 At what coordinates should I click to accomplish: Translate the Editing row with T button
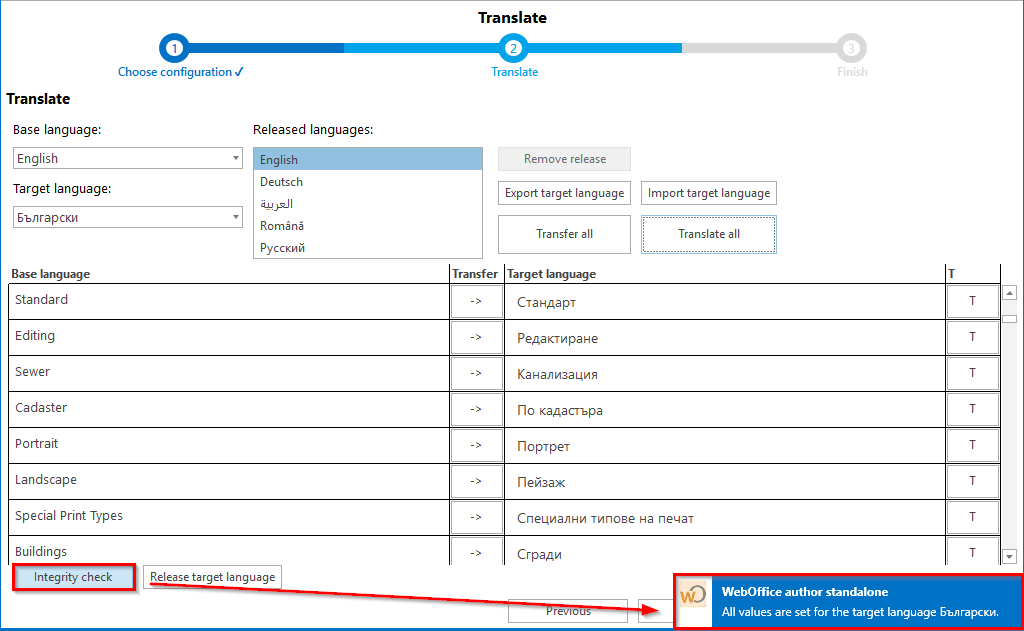972,337
